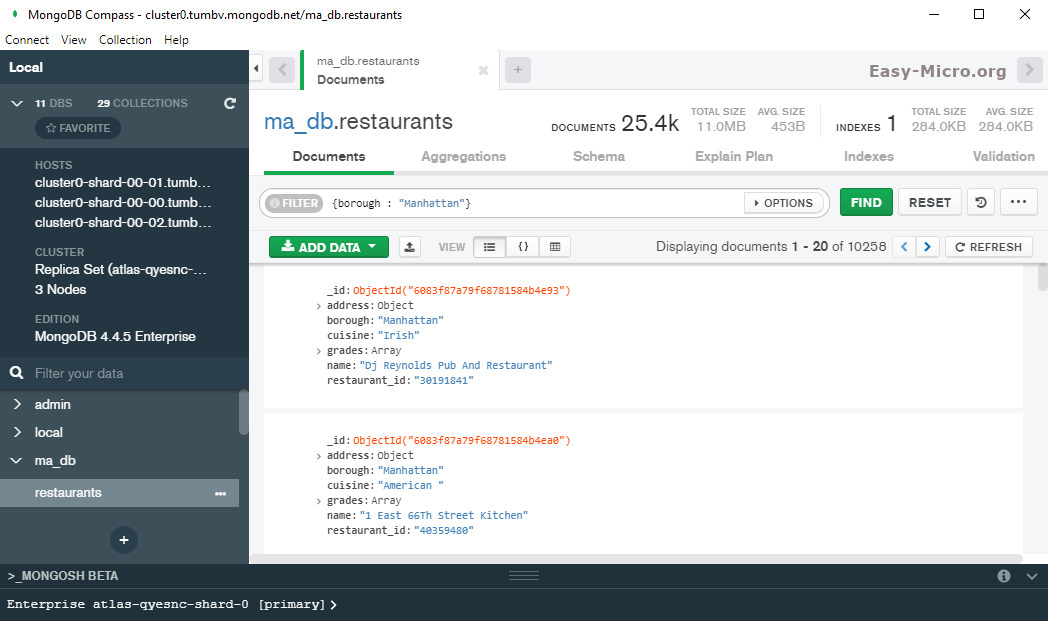Go to next tab with forward arrow
This screenshot has height=621, width=1048.
point(1029,70)
